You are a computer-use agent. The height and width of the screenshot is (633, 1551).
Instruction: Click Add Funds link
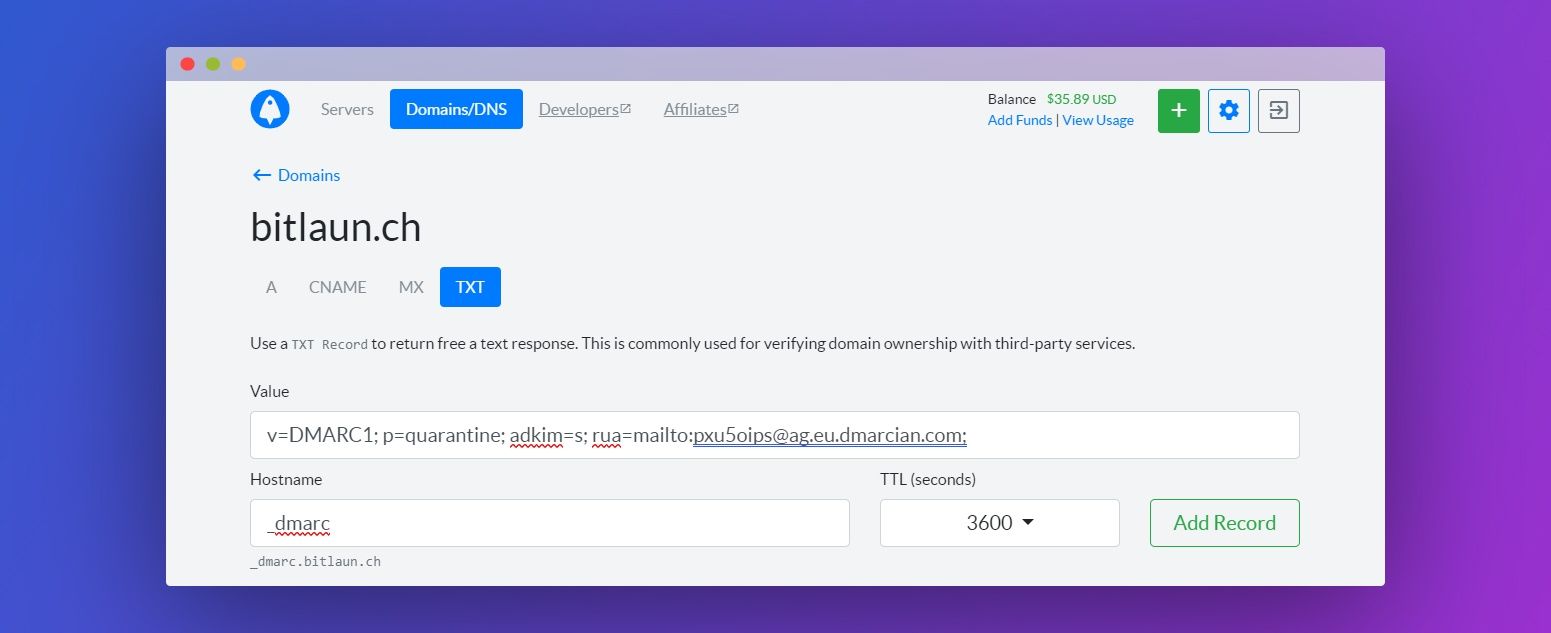click(1020, 120)
